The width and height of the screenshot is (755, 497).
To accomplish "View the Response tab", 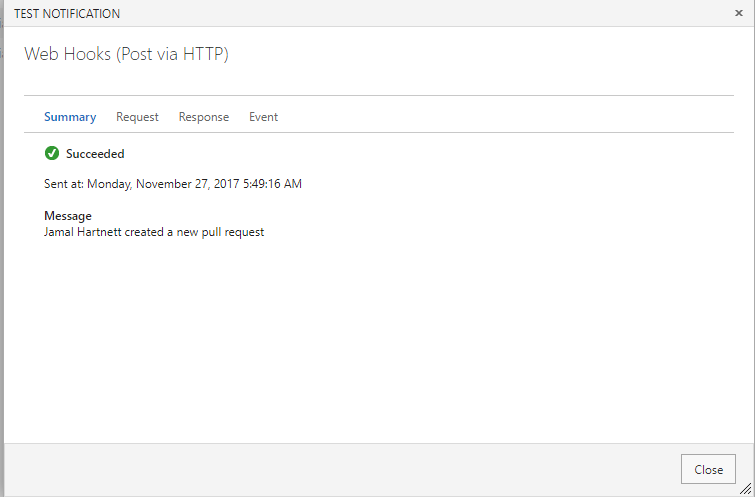I will pyautogui.click(x=204, y=117).
